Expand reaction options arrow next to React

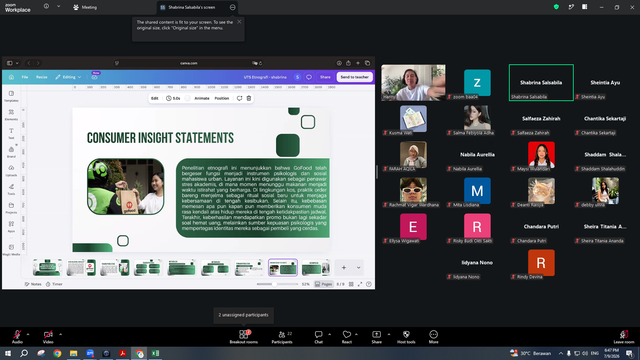tap(356, 334)
